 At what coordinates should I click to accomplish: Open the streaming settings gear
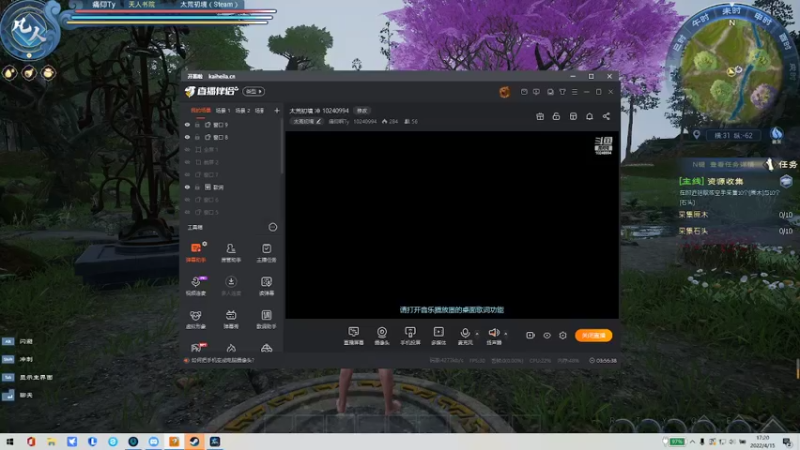coord(563,335)
